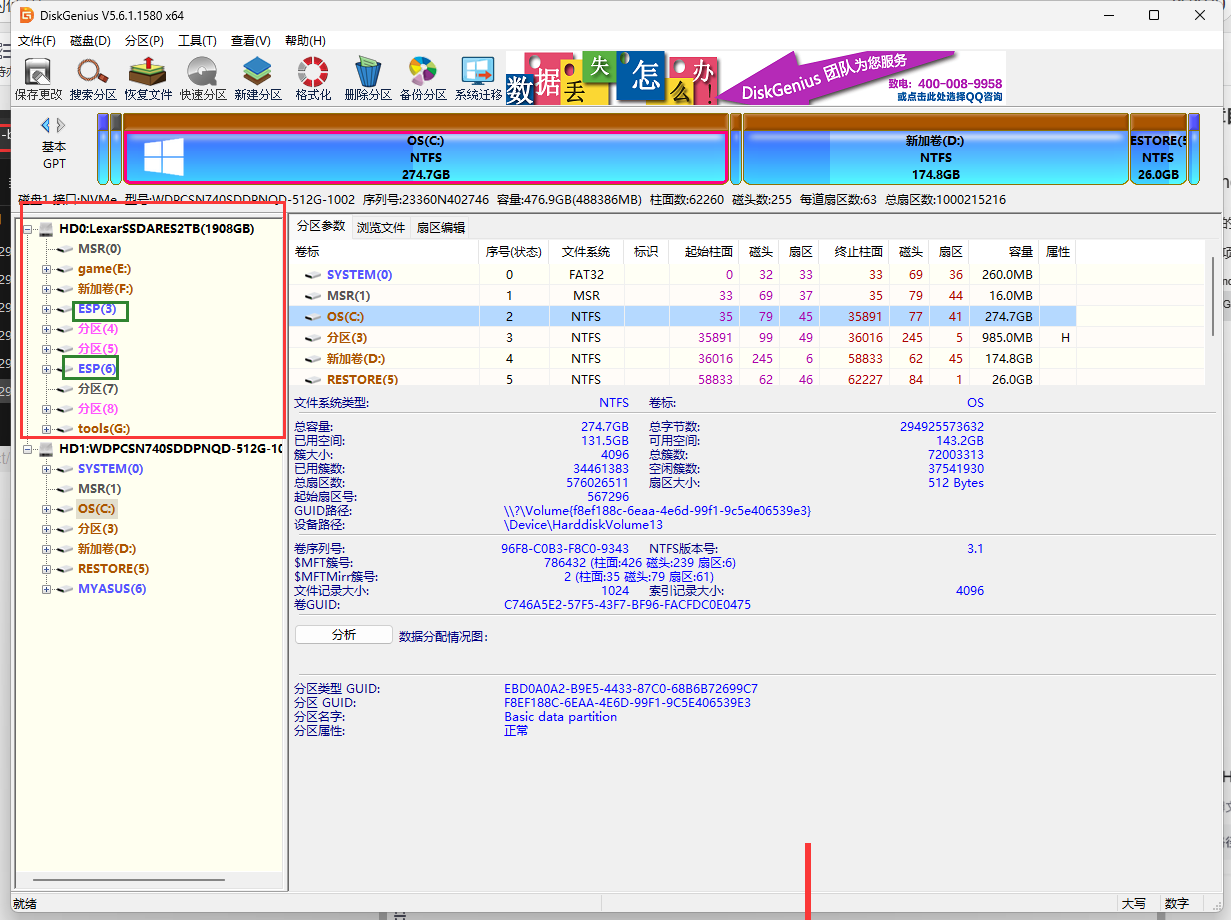The image size is (1231, 920).
Task: Click the 分区类型 GUID value EBD0A0A2
Action: 630,689
